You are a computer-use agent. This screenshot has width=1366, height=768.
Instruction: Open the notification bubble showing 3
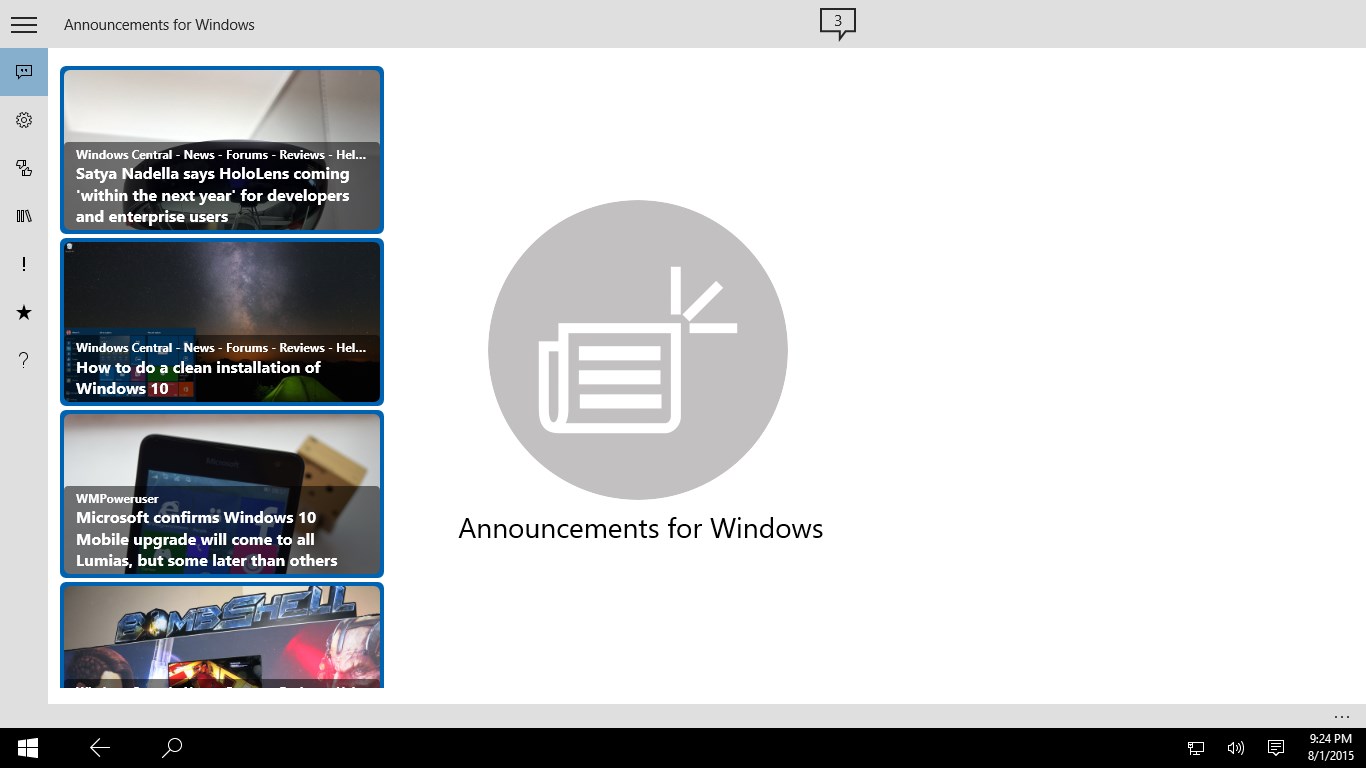[838, 24]
